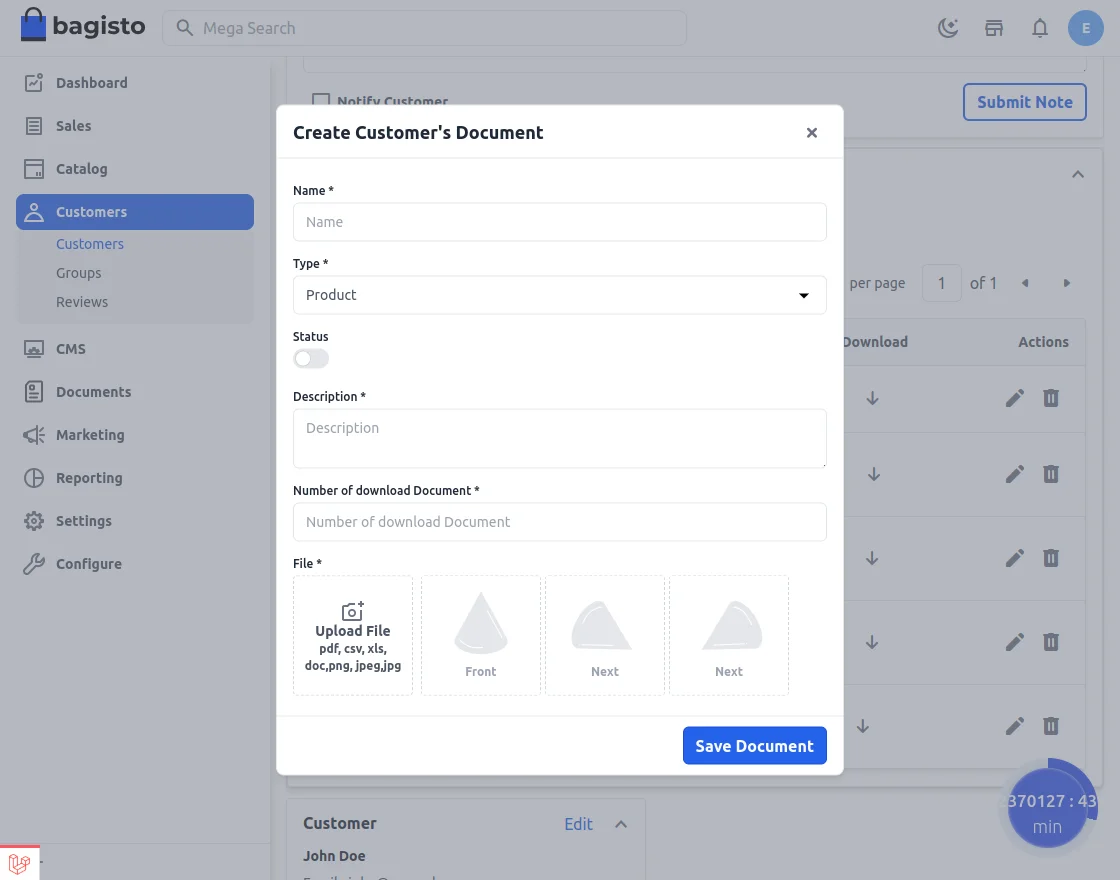Delete the third document row
Screen dimensions: 1120x880
[1051, 558]
